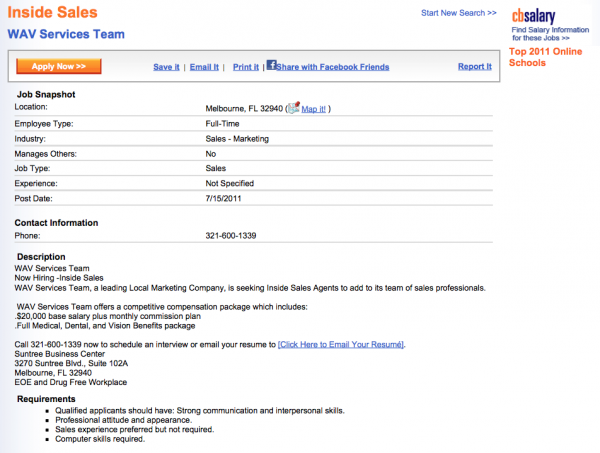Click Start New Search >> link

click(459, 13)
